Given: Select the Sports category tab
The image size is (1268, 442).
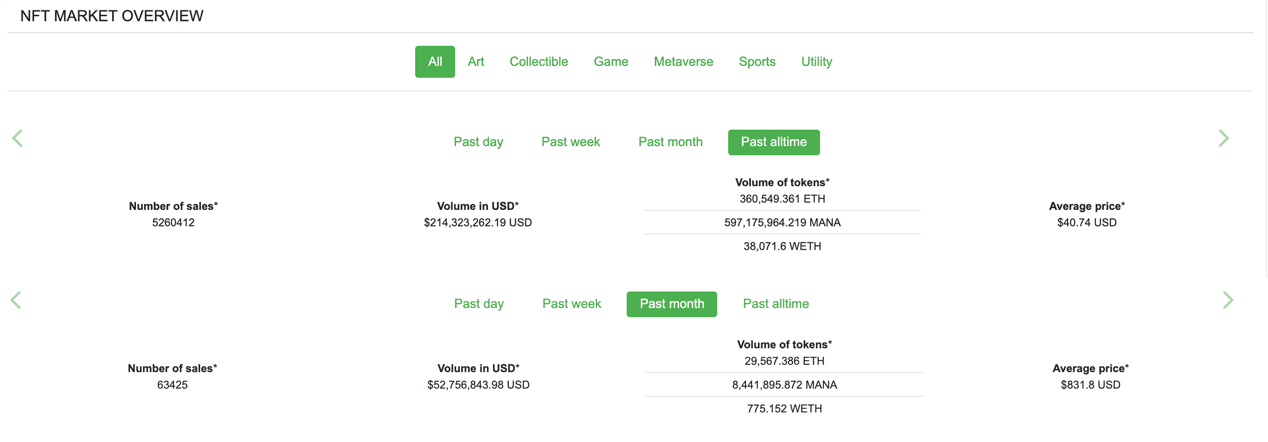Looking at the screenshot, I should [757, 62].
